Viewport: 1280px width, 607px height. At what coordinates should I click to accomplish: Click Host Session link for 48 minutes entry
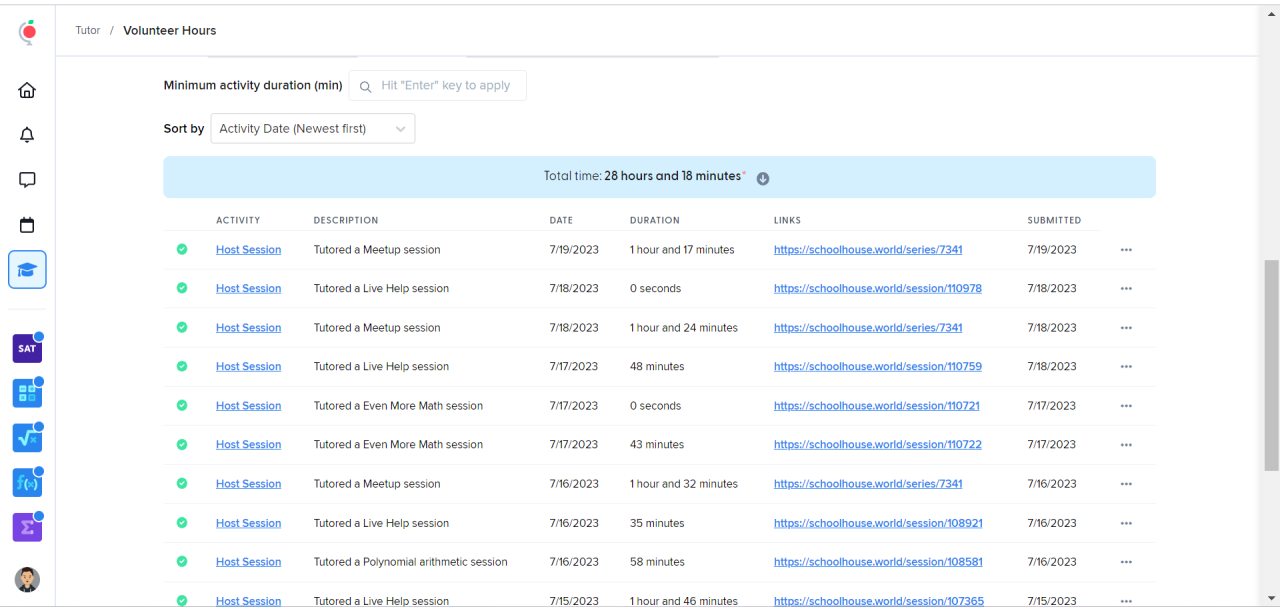[x=248, y=367]
